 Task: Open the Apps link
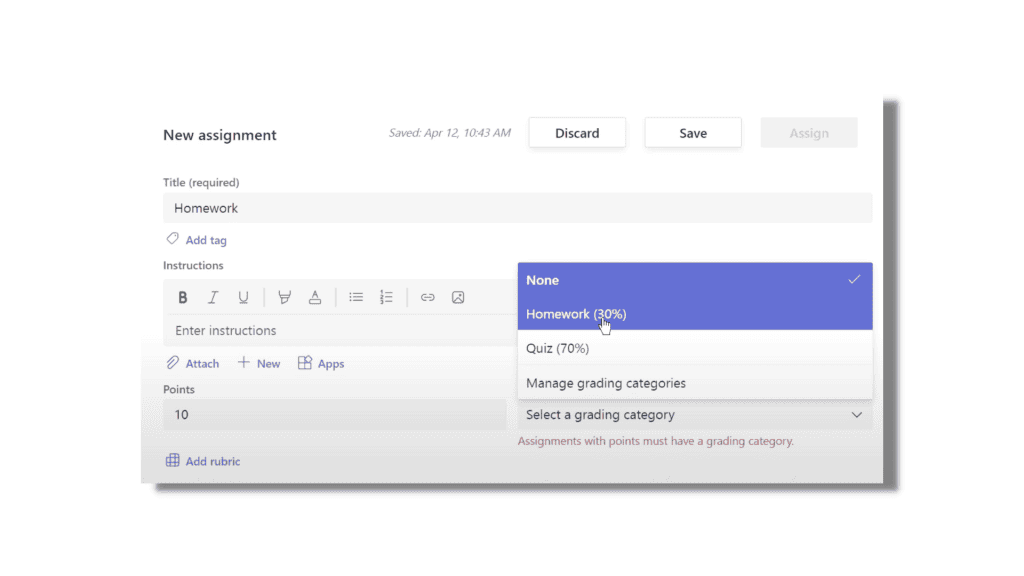click(x=330, y=364)
